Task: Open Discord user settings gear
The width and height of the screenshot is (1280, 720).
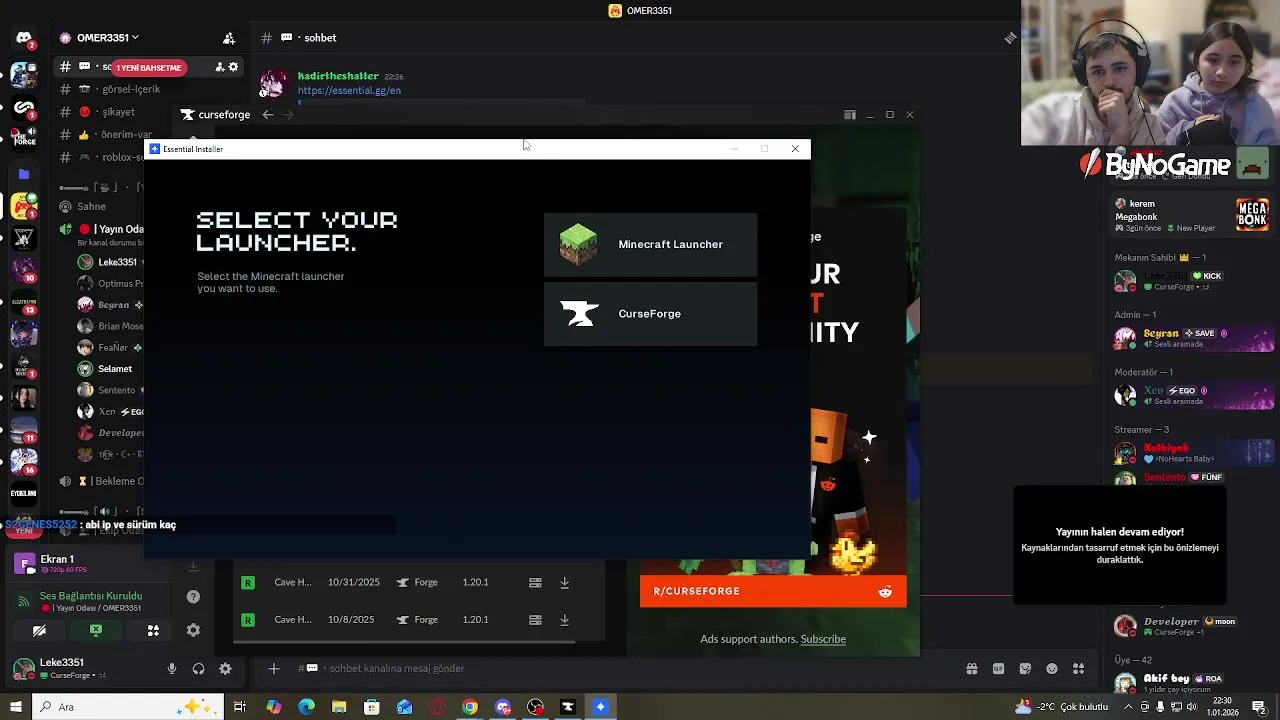Action: coord(225,669)
